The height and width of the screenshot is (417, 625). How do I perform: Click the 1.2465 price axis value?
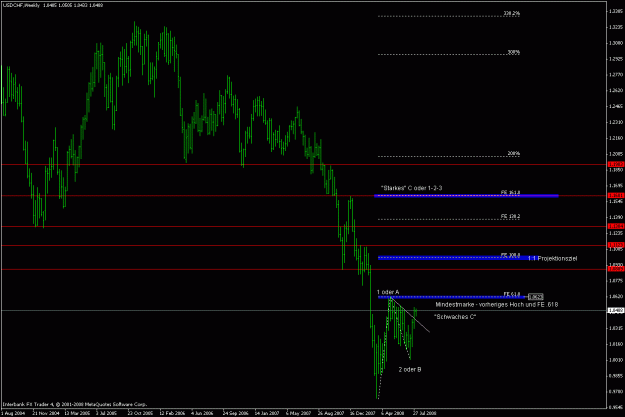(x=616, y=106)
